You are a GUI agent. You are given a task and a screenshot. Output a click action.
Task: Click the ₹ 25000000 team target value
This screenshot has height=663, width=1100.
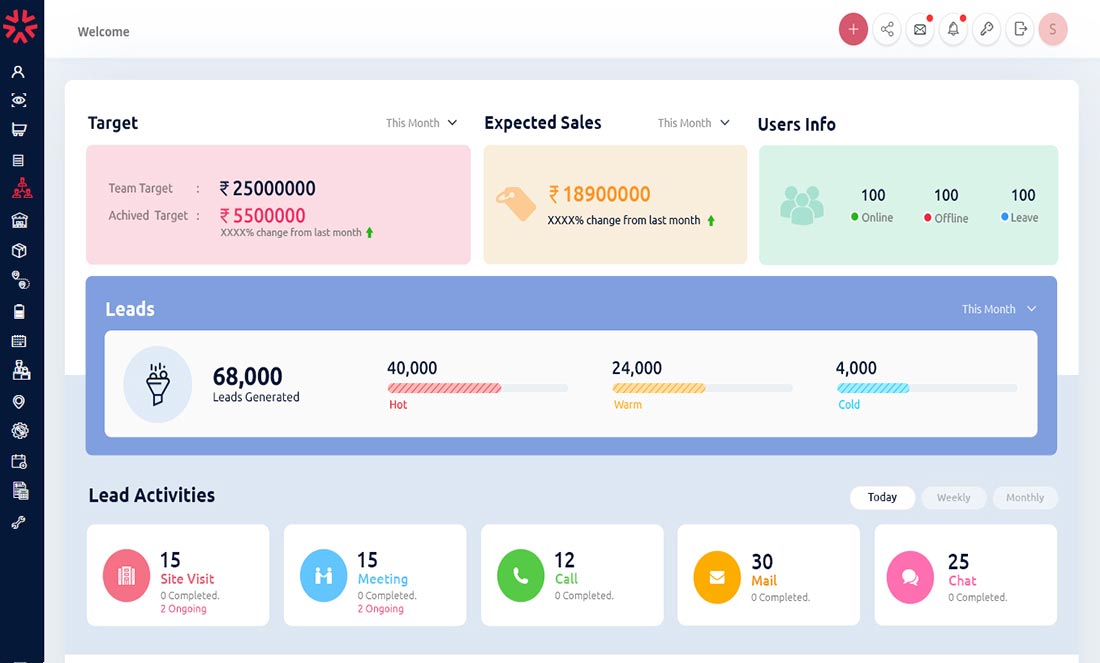[267, 188]
